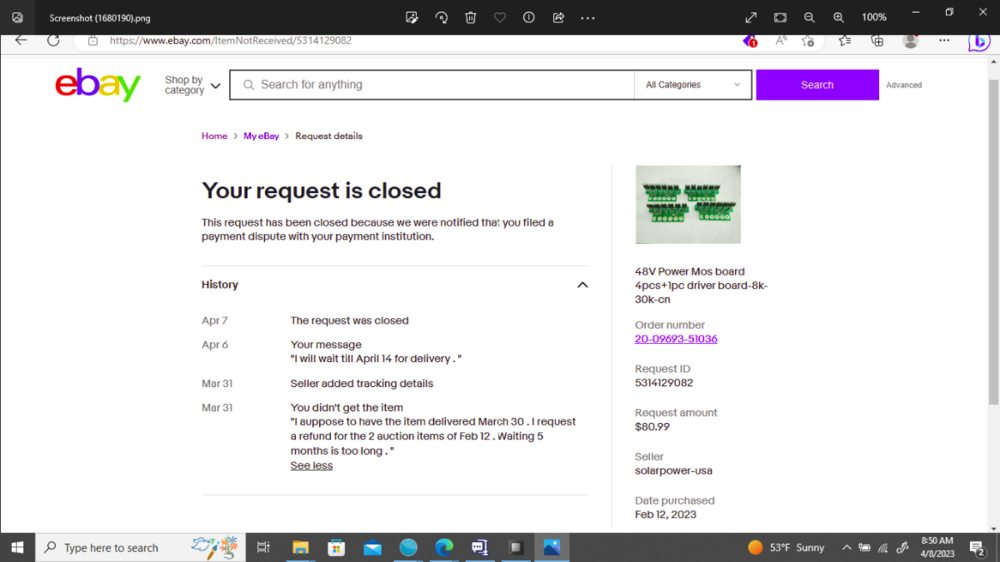Zoom out with the magnifier minus icon
Screen dimensions: 1000x562
click(x=809, y=18)
